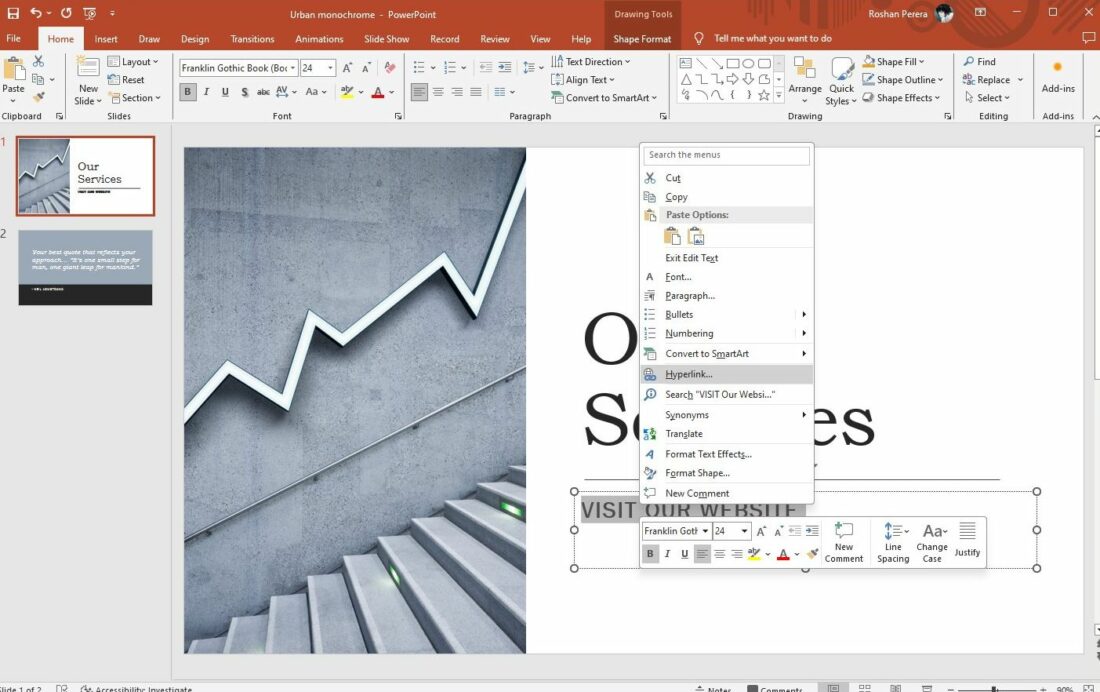This screenshot has width=1100, height=692.
Task: Click the Change Case icon in mini toolbar
Action: click(x=932, y=541)
